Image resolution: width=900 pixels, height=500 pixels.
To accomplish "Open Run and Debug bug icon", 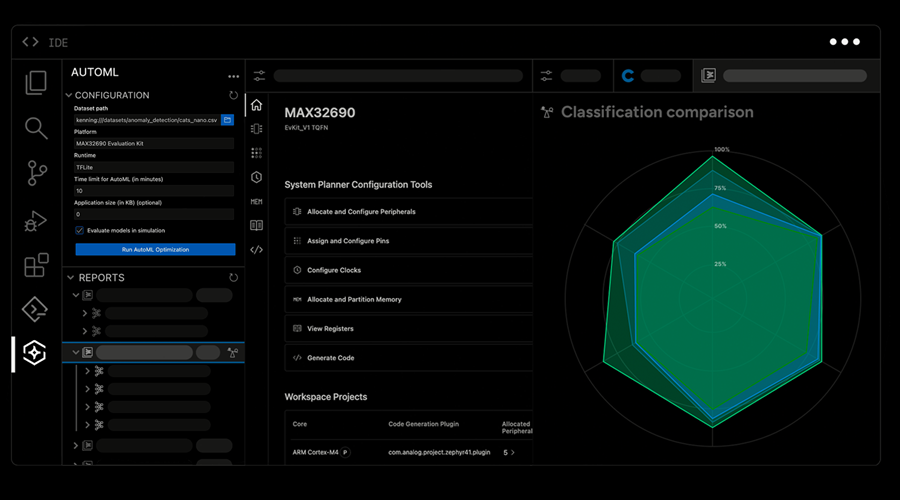I will click(35, 221).
